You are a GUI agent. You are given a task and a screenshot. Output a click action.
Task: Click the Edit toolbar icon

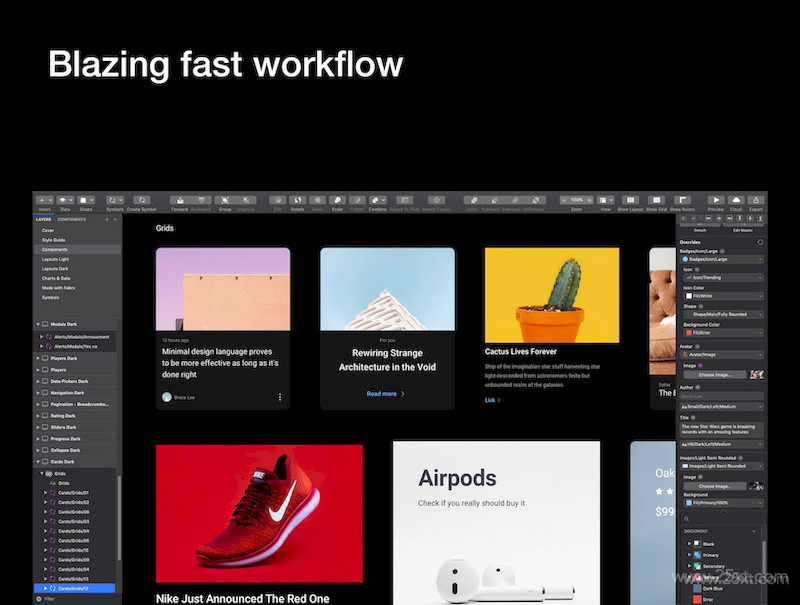[278, 200]
